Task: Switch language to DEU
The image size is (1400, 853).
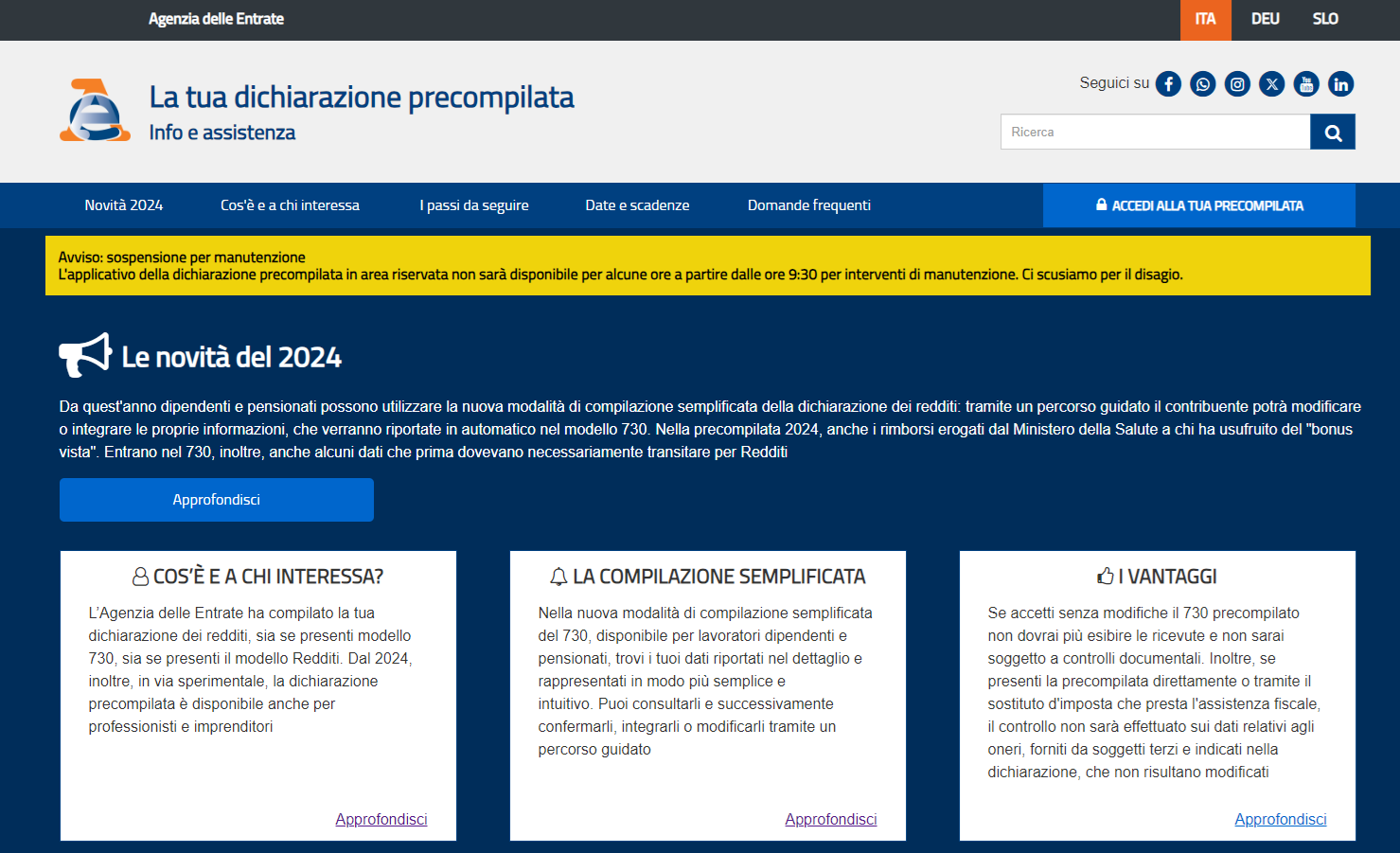Action: pyautogui.click(x=1265, y=20)
